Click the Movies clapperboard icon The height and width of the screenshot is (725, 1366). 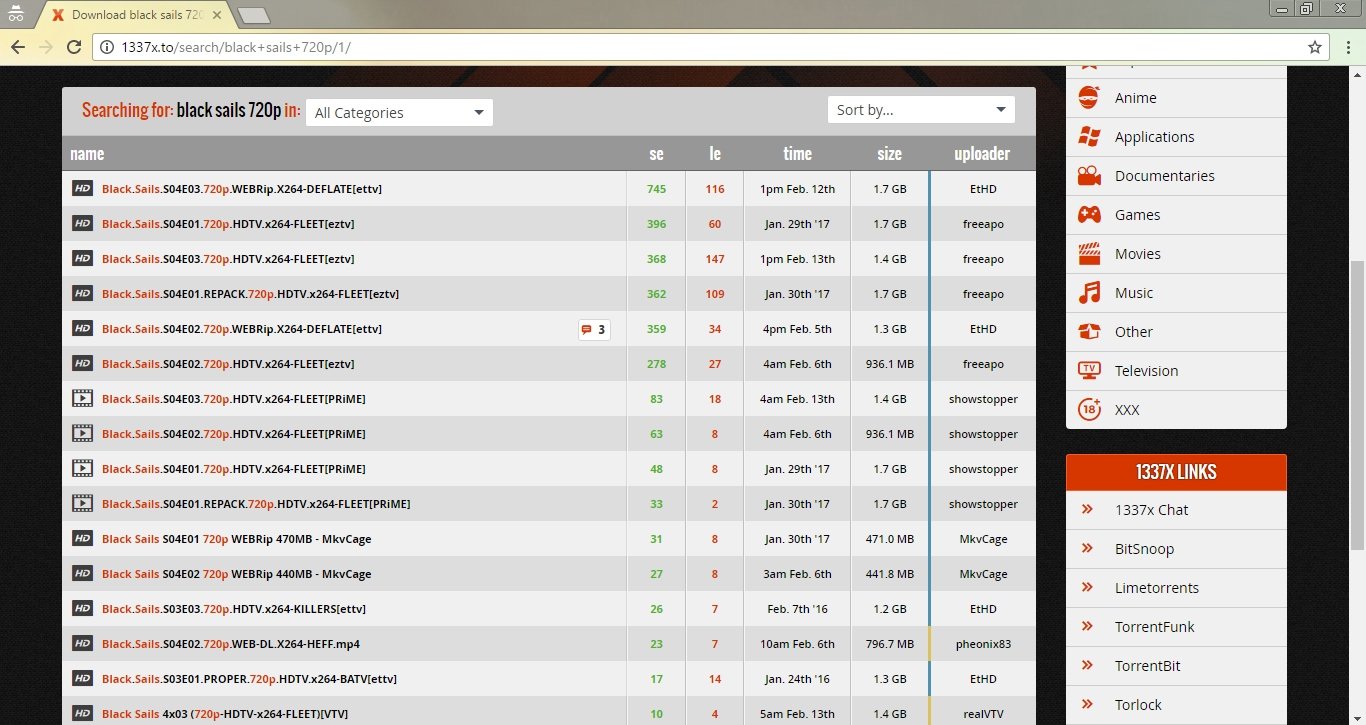[x=1089, y=253]
